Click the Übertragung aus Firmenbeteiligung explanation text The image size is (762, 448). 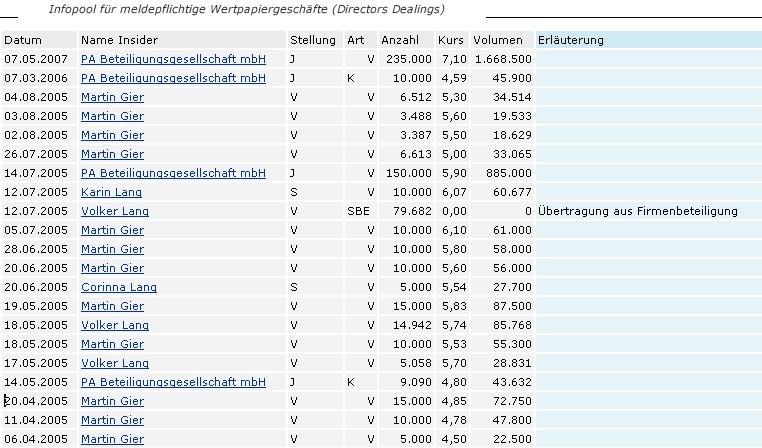pyautogui.click(x=637, y=211)
